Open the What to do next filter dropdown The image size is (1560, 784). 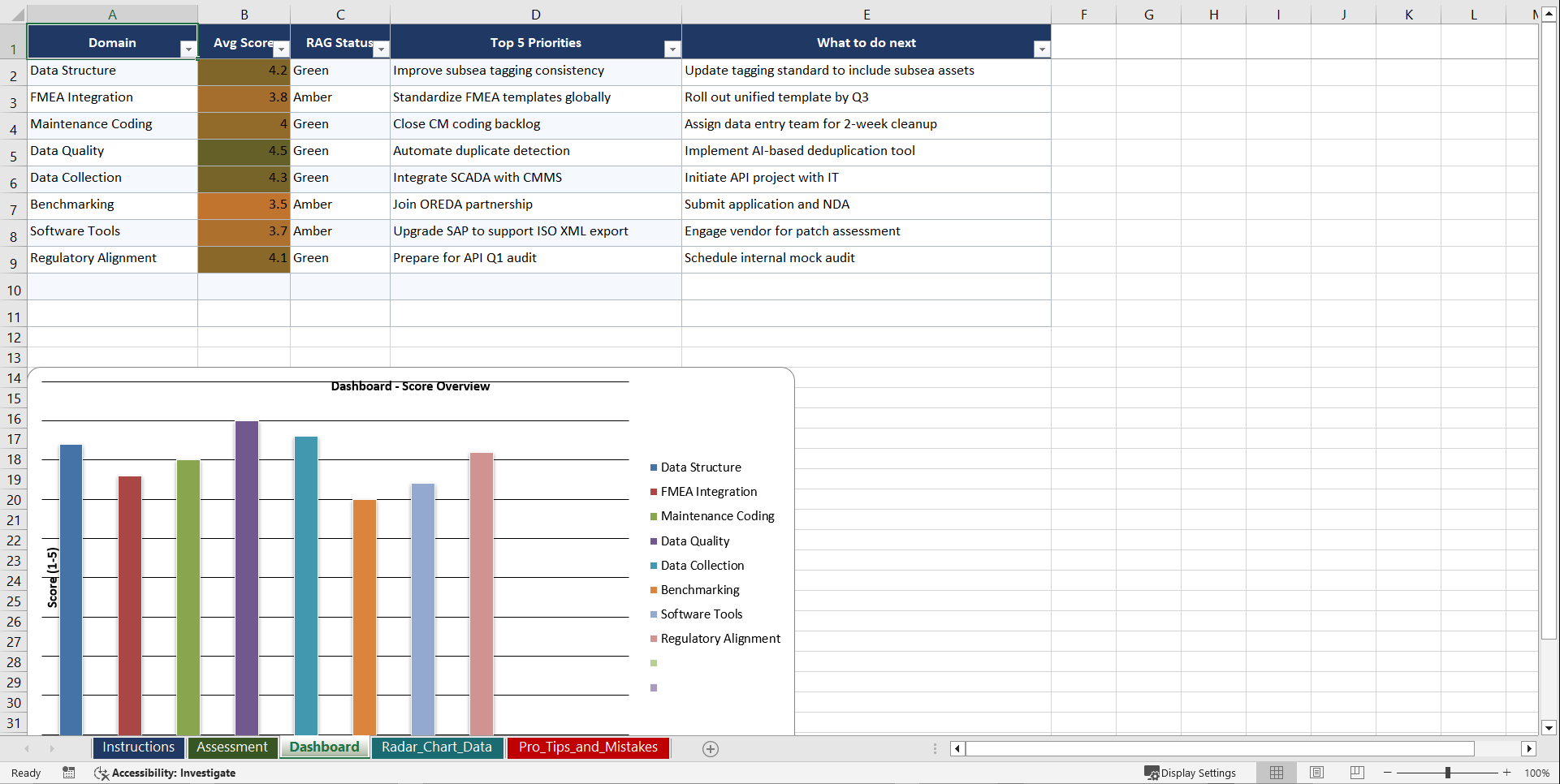click(1042, 49)
